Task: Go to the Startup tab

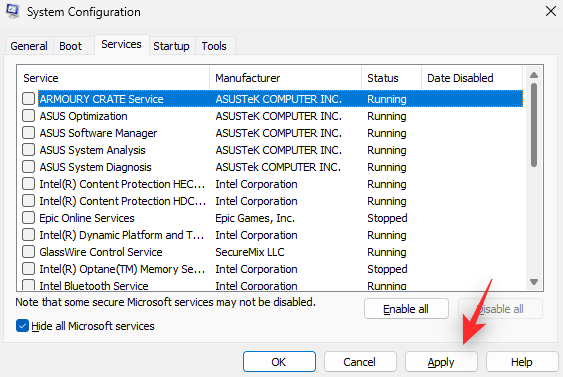Action: (x=171, y=46)
